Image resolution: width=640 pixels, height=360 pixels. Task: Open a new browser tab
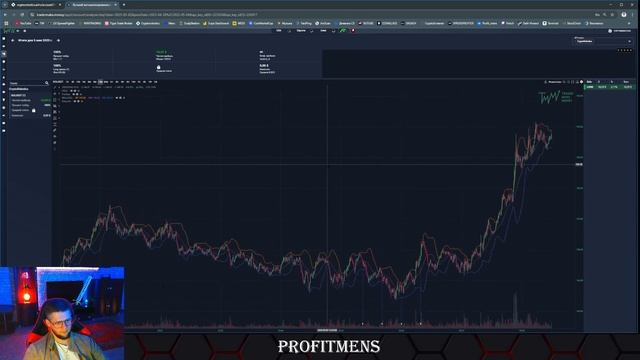pos(124,4)
